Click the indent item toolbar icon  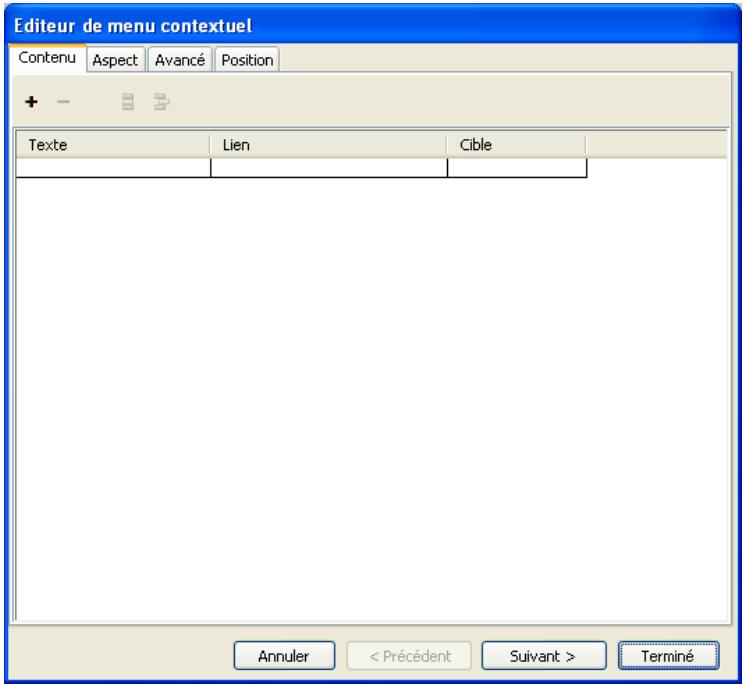pos(162,102)
